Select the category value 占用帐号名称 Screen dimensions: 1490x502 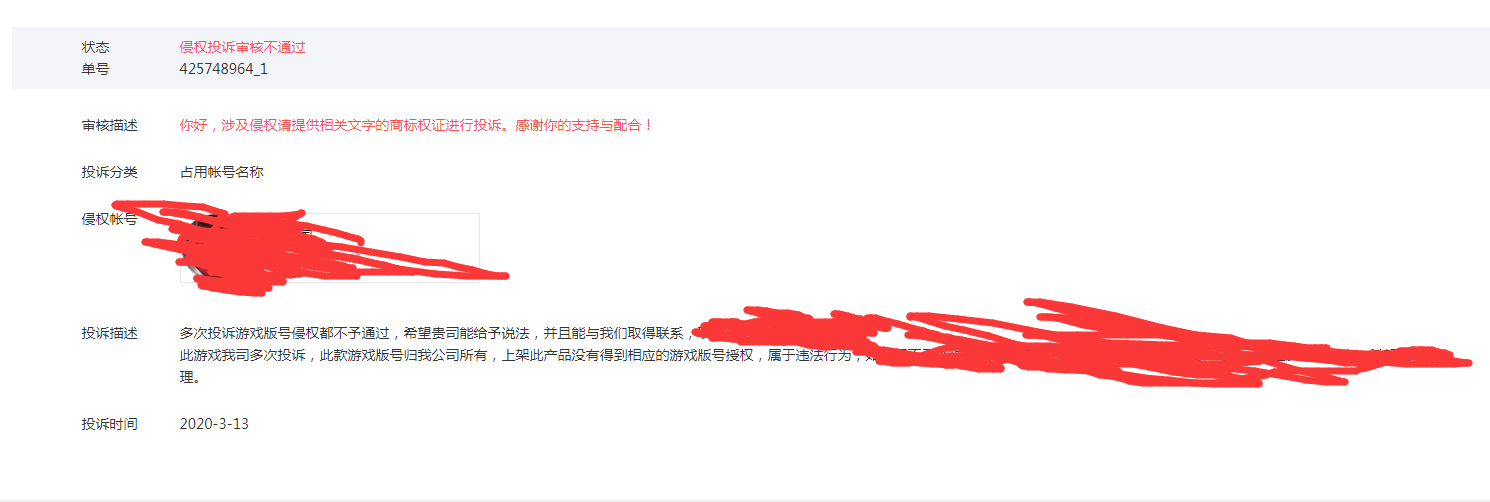pos(222,172)
